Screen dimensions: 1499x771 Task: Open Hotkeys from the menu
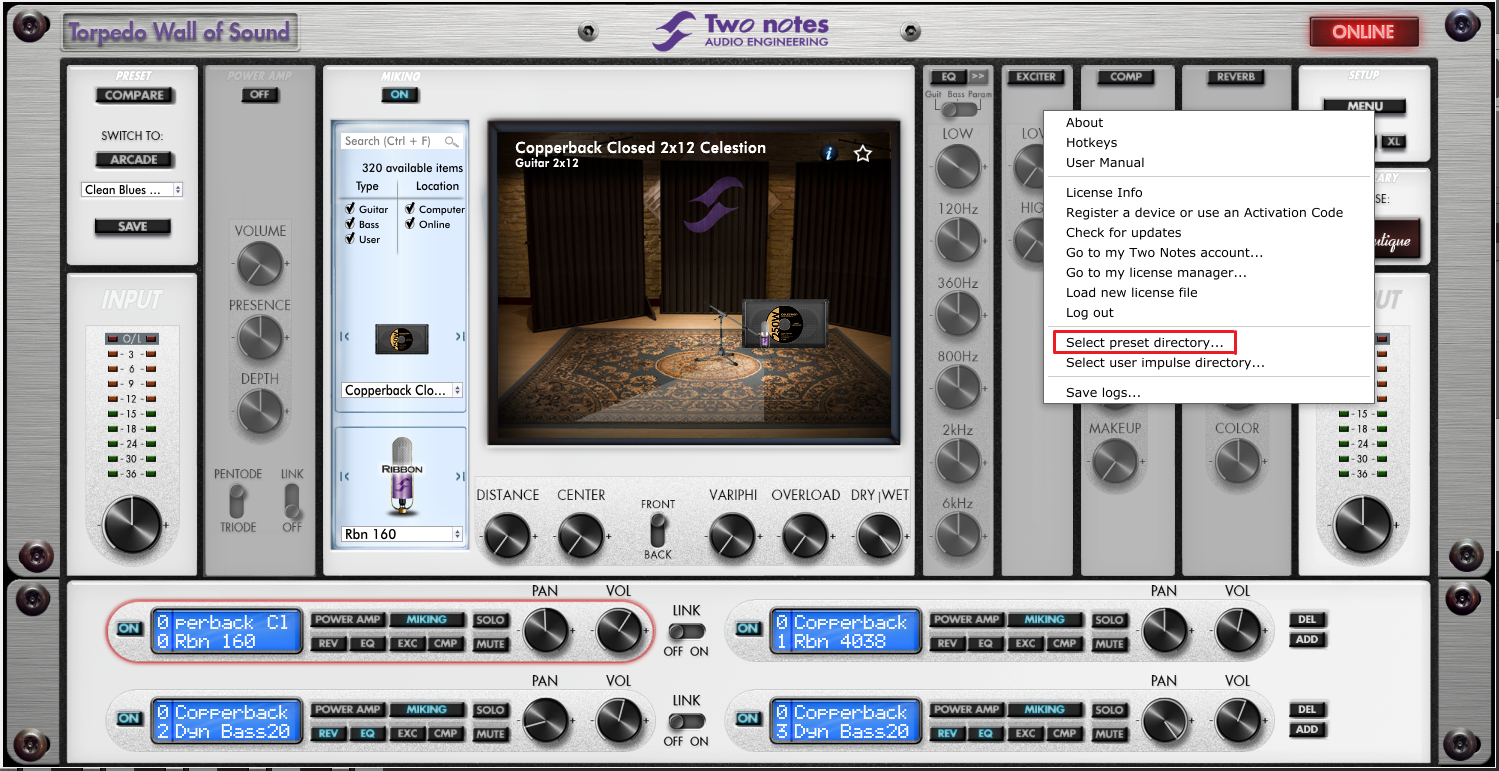pyautogui.click(x=1092, y=143)
